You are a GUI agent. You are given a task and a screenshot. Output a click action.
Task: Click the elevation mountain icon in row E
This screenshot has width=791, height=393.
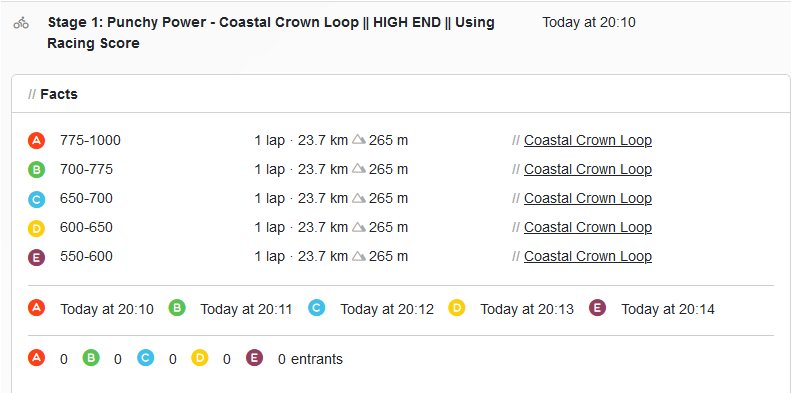[x=359, y=256]
